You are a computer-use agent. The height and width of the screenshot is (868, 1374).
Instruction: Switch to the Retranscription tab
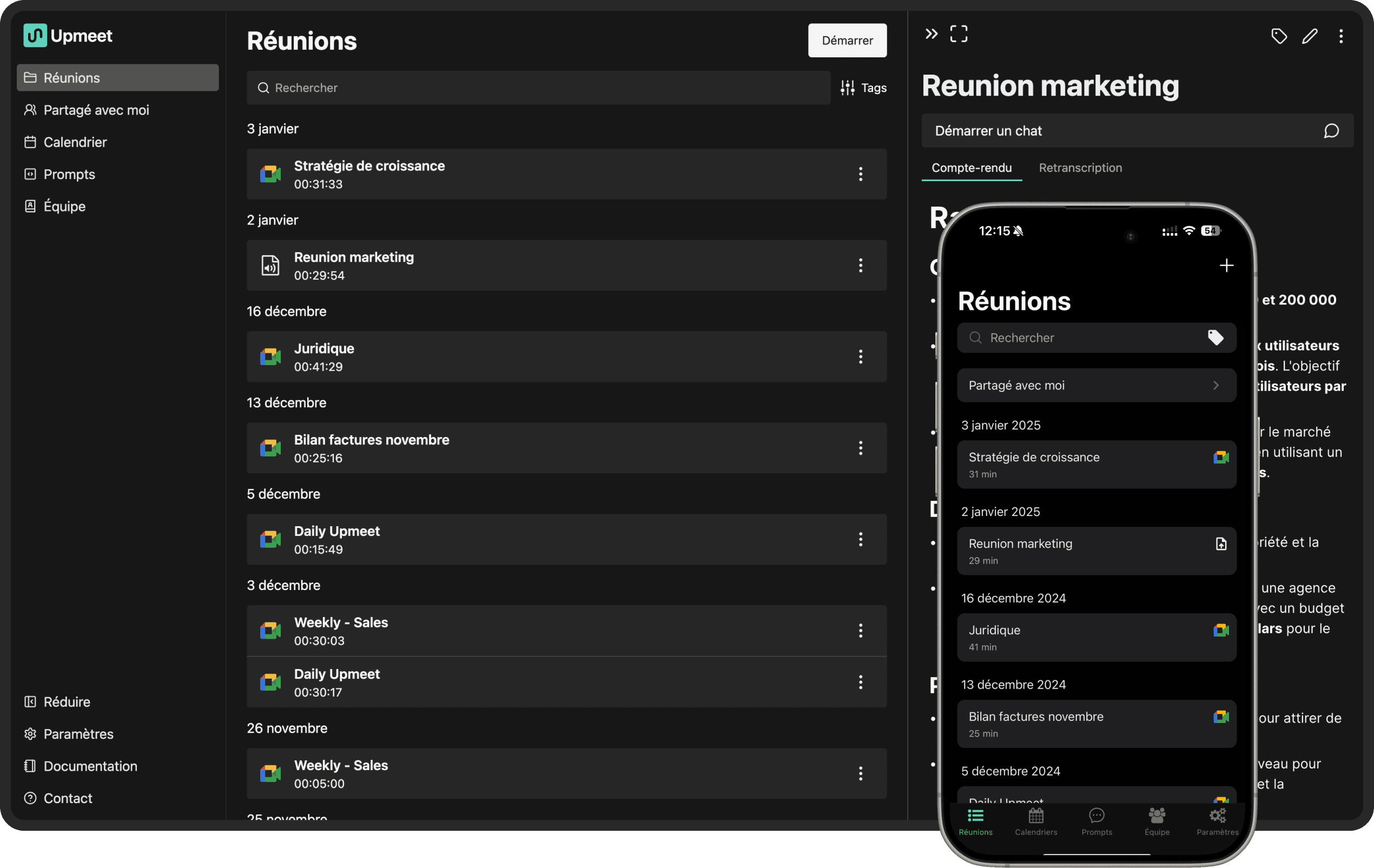(x=1080, y=167)
